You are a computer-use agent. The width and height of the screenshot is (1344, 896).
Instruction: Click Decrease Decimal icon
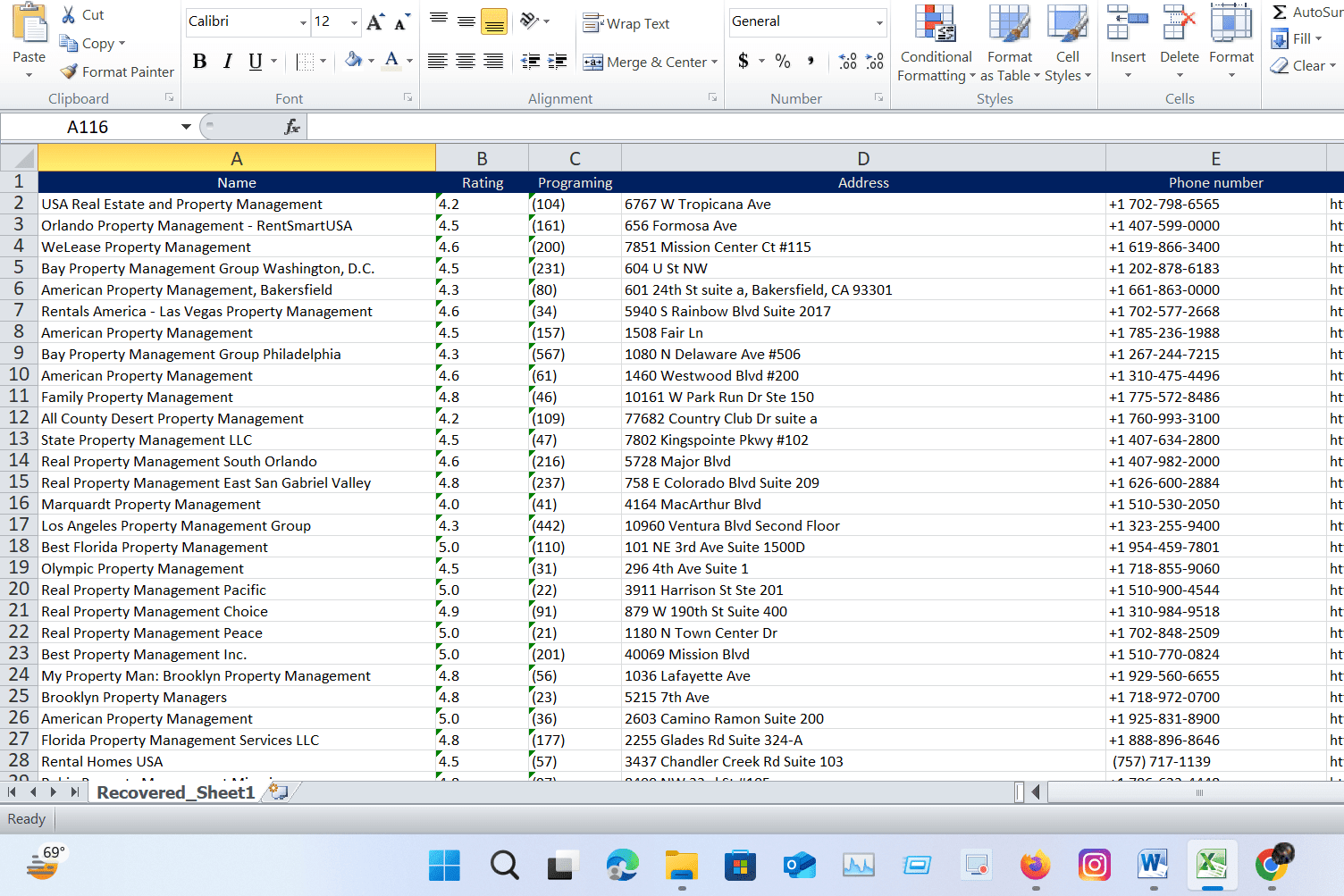tap(875, 61)
